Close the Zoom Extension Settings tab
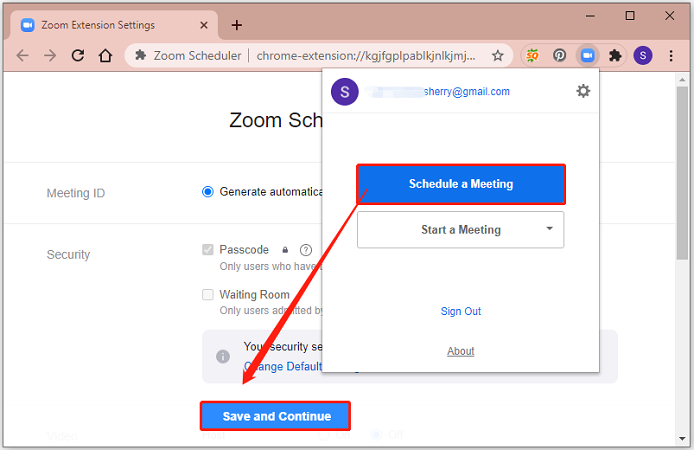694x450 pixels. tap(204, 25)
